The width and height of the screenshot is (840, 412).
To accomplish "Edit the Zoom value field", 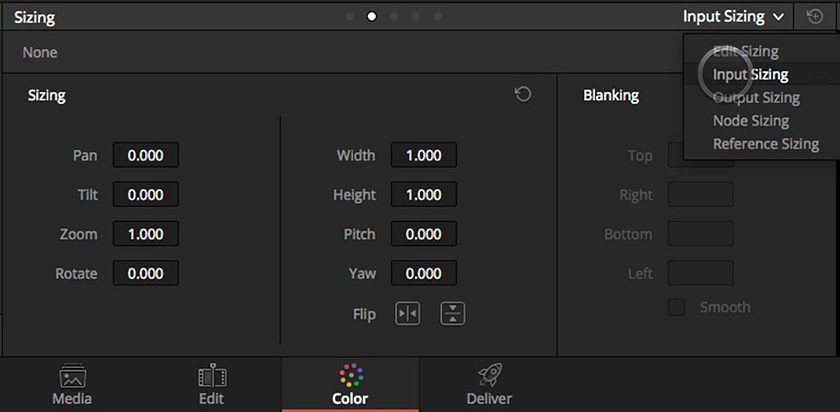I will [146, 234].
